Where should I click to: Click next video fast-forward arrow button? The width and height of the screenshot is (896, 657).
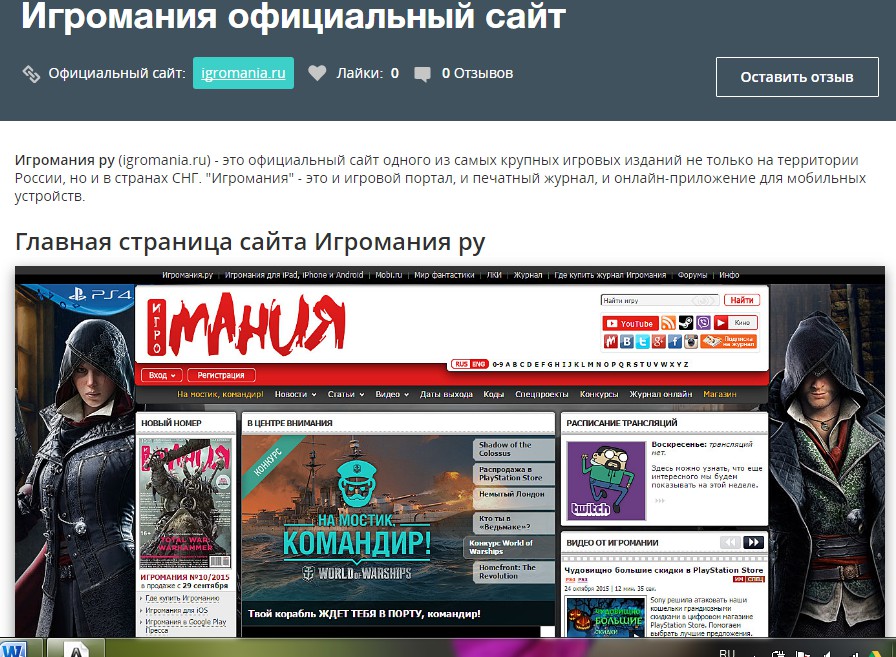pyautogui.click(x=753, y=542)
